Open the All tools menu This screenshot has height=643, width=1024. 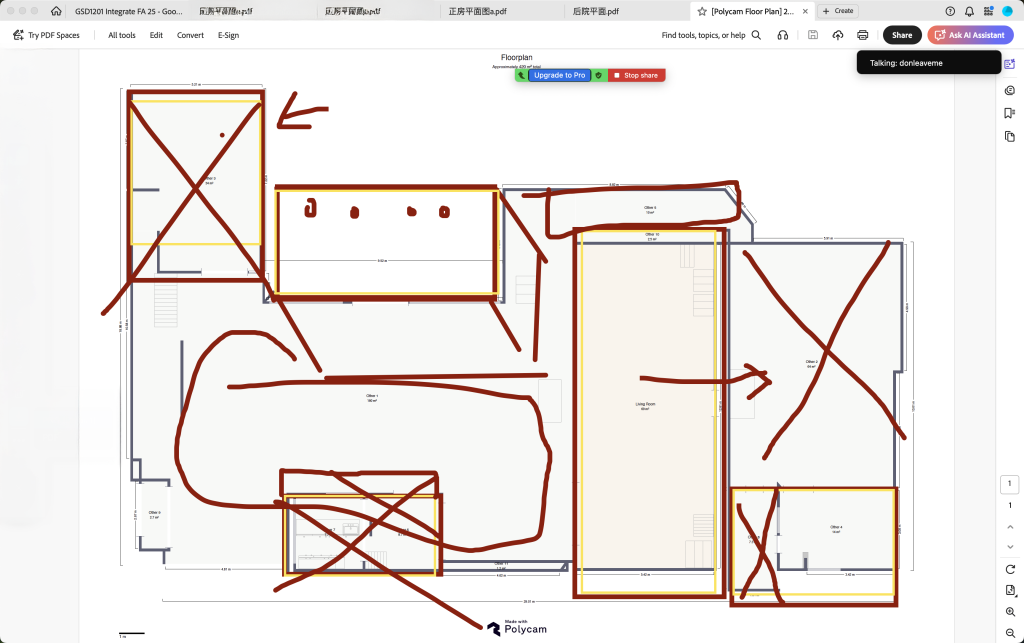pos(122,35)
